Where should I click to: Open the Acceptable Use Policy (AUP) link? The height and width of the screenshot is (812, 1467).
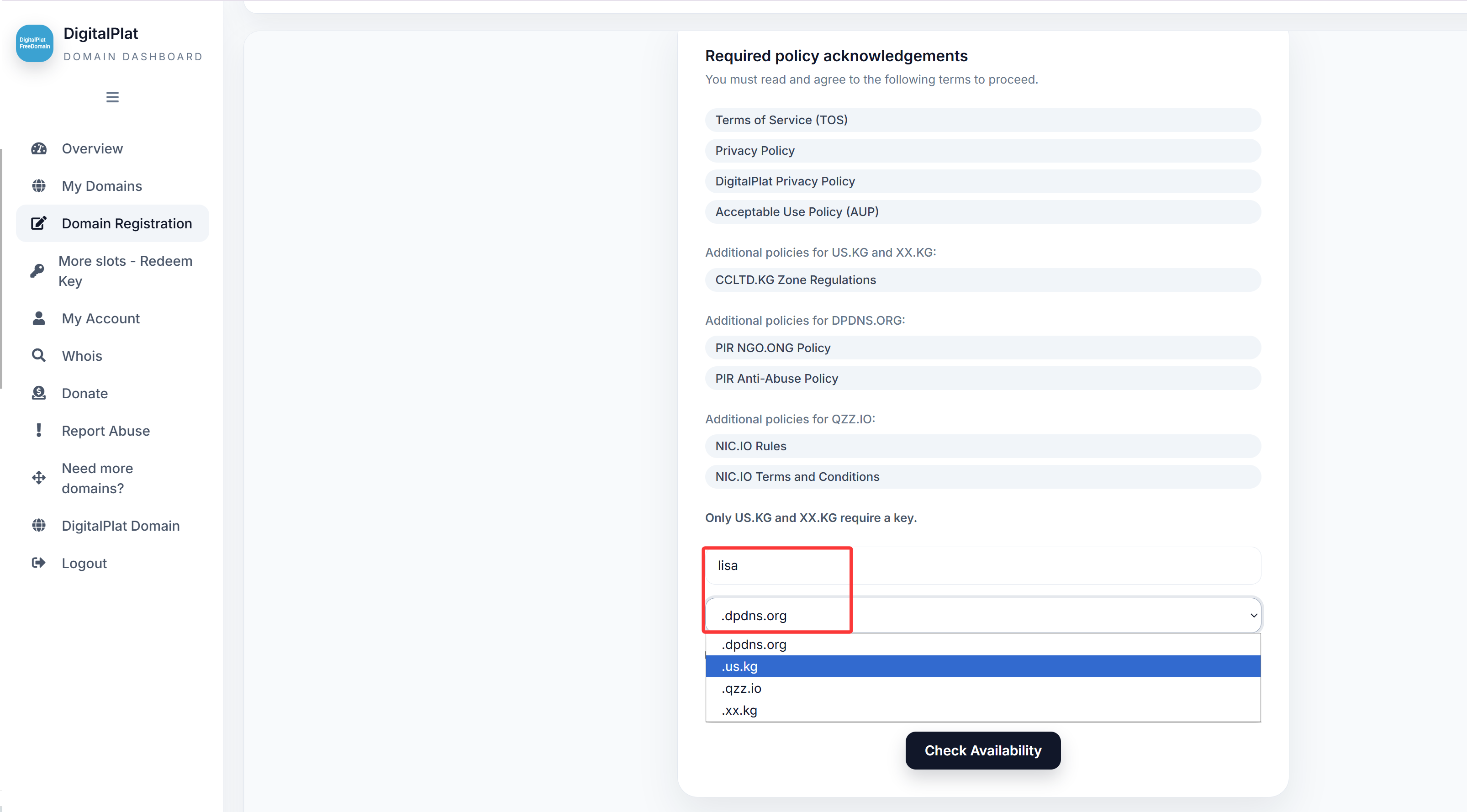pos(797,212)
